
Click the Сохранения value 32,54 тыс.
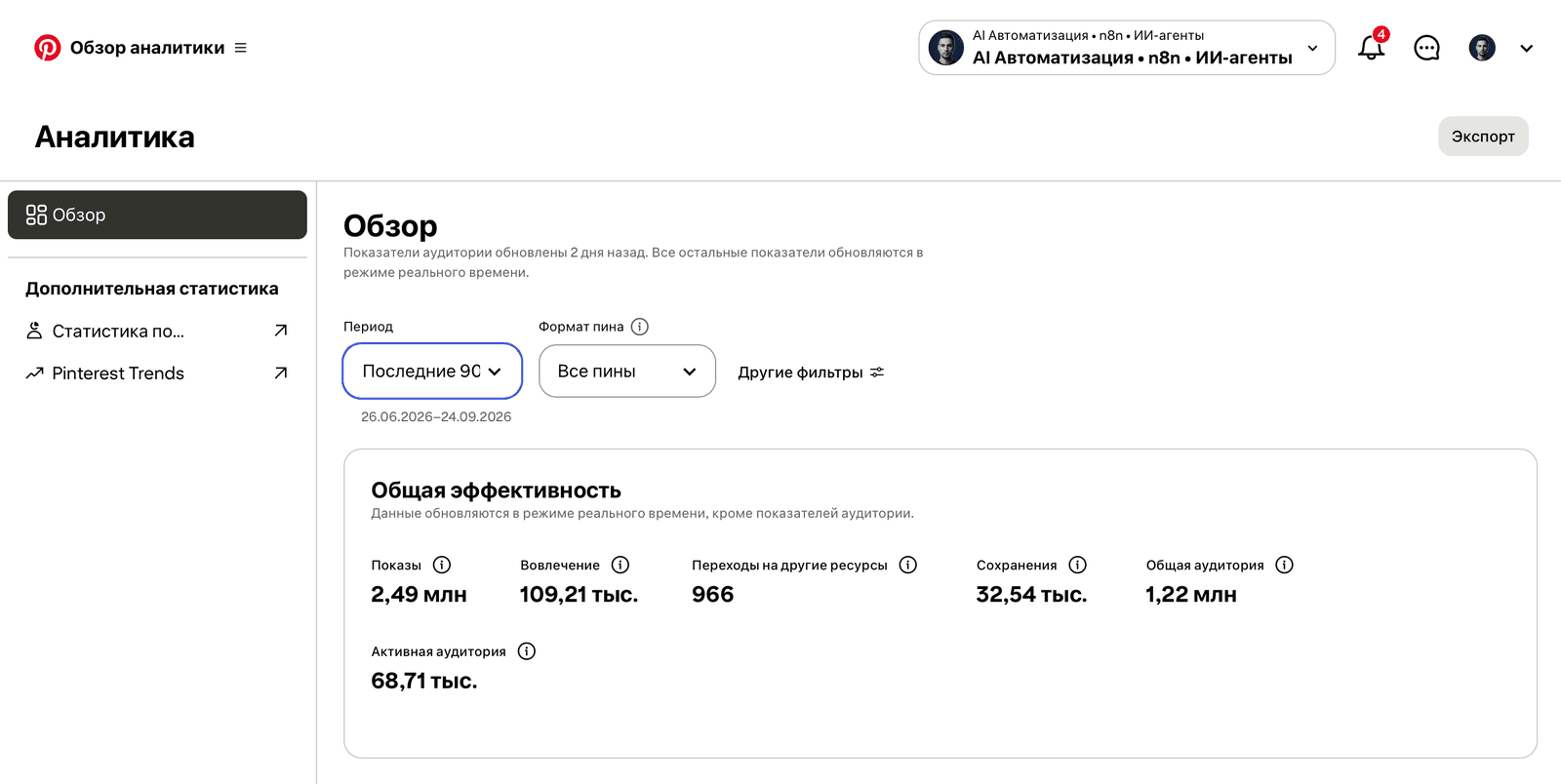[x=1031, y=595]
